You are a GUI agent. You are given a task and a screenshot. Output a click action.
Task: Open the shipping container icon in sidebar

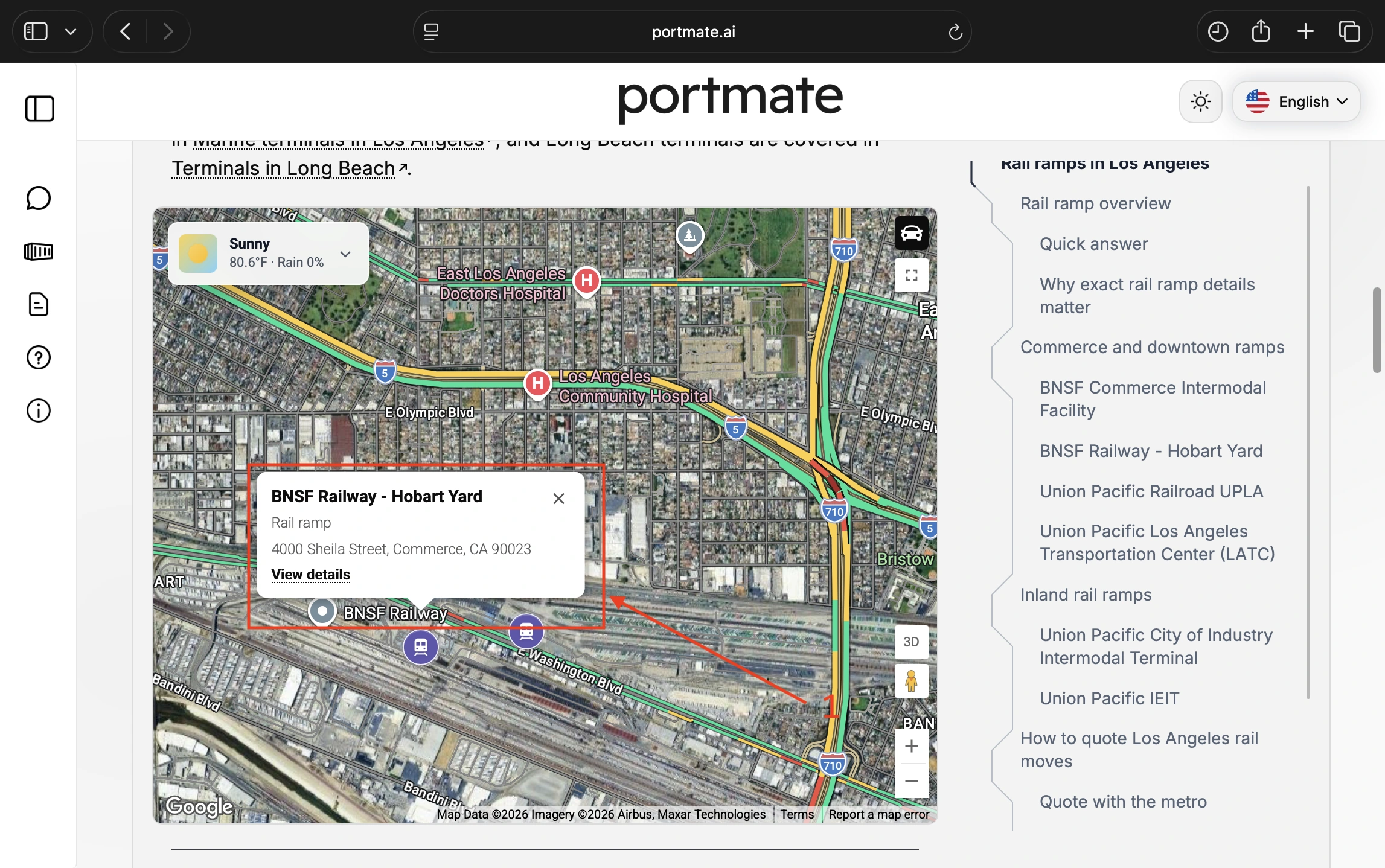coord(39,251)
